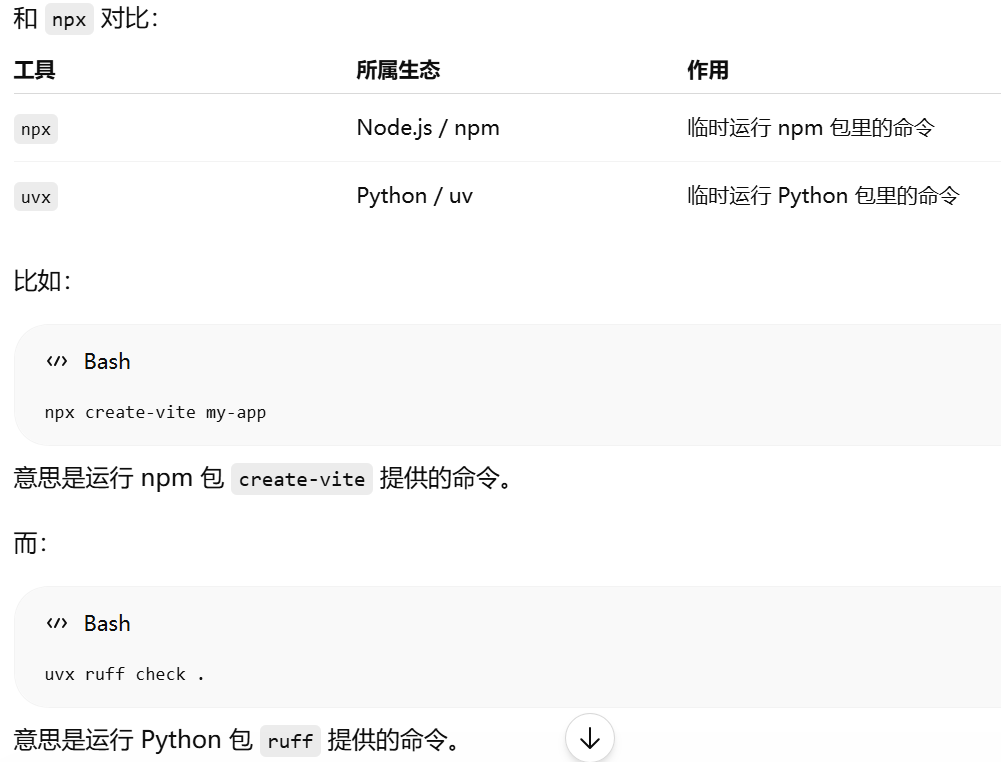The image size is (1001, 762).
Task: Click the uvx ruff check command line
Action: [x=124, y=675]
